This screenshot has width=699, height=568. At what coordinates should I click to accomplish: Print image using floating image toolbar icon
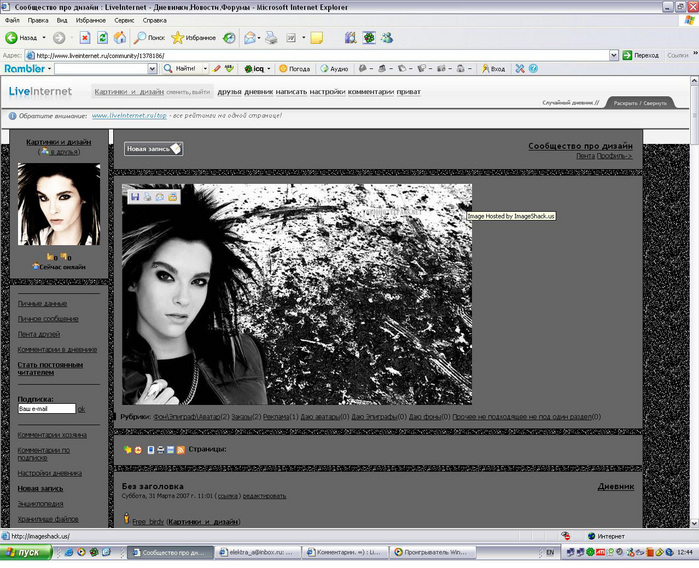[x=148, y=197]
